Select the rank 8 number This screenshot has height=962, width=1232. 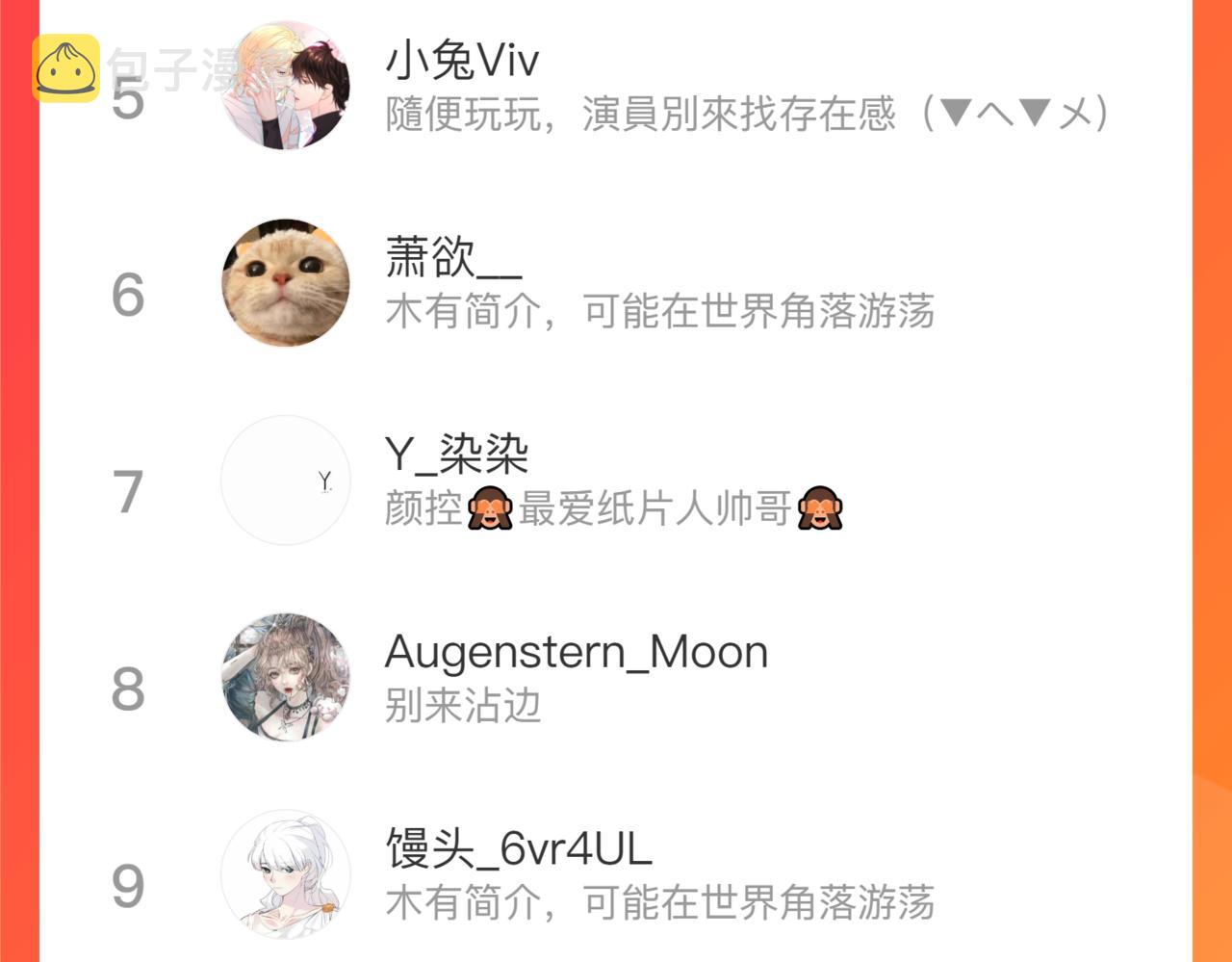pyautogui.click(x=128, y=689)
